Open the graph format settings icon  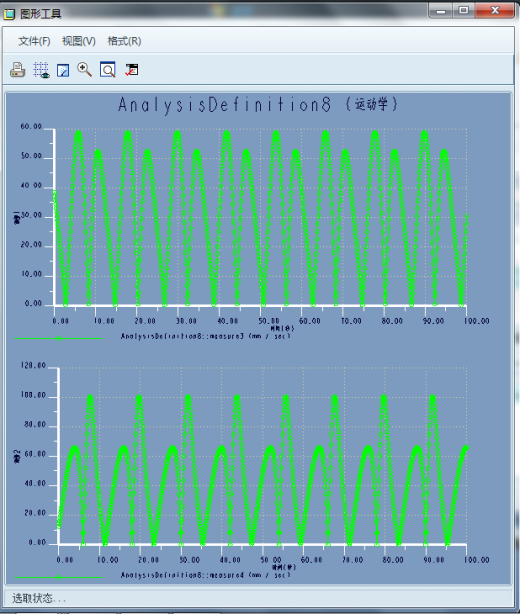132,70
